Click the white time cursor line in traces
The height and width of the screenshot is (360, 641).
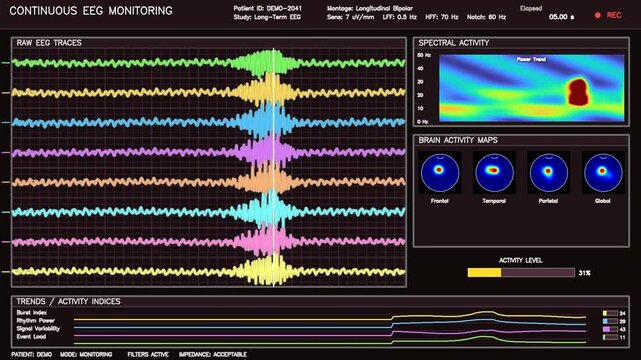pos(273,168)
